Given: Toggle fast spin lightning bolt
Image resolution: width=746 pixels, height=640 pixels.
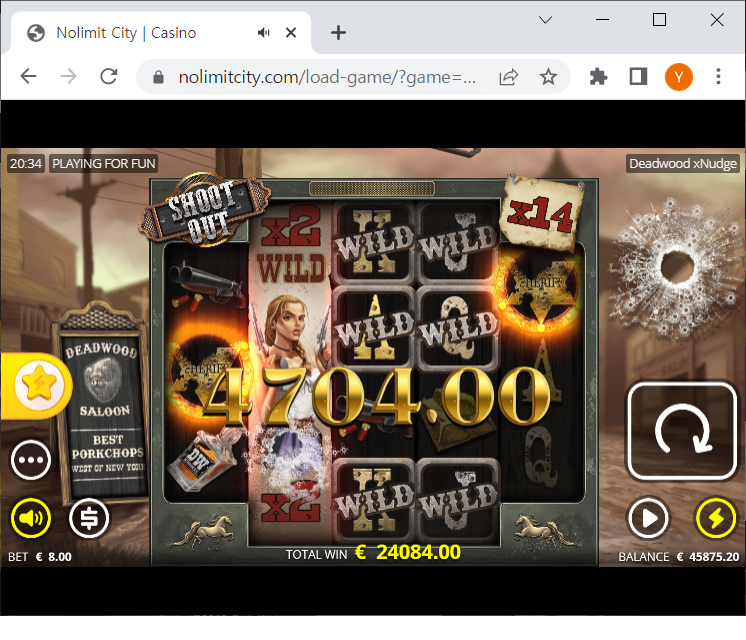Looking at the screenshot, I should (716, 518).
